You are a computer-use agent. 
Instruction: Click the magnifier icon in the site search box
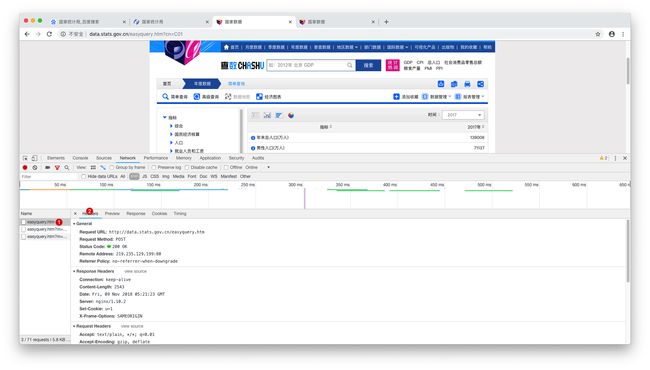(349, 65)
